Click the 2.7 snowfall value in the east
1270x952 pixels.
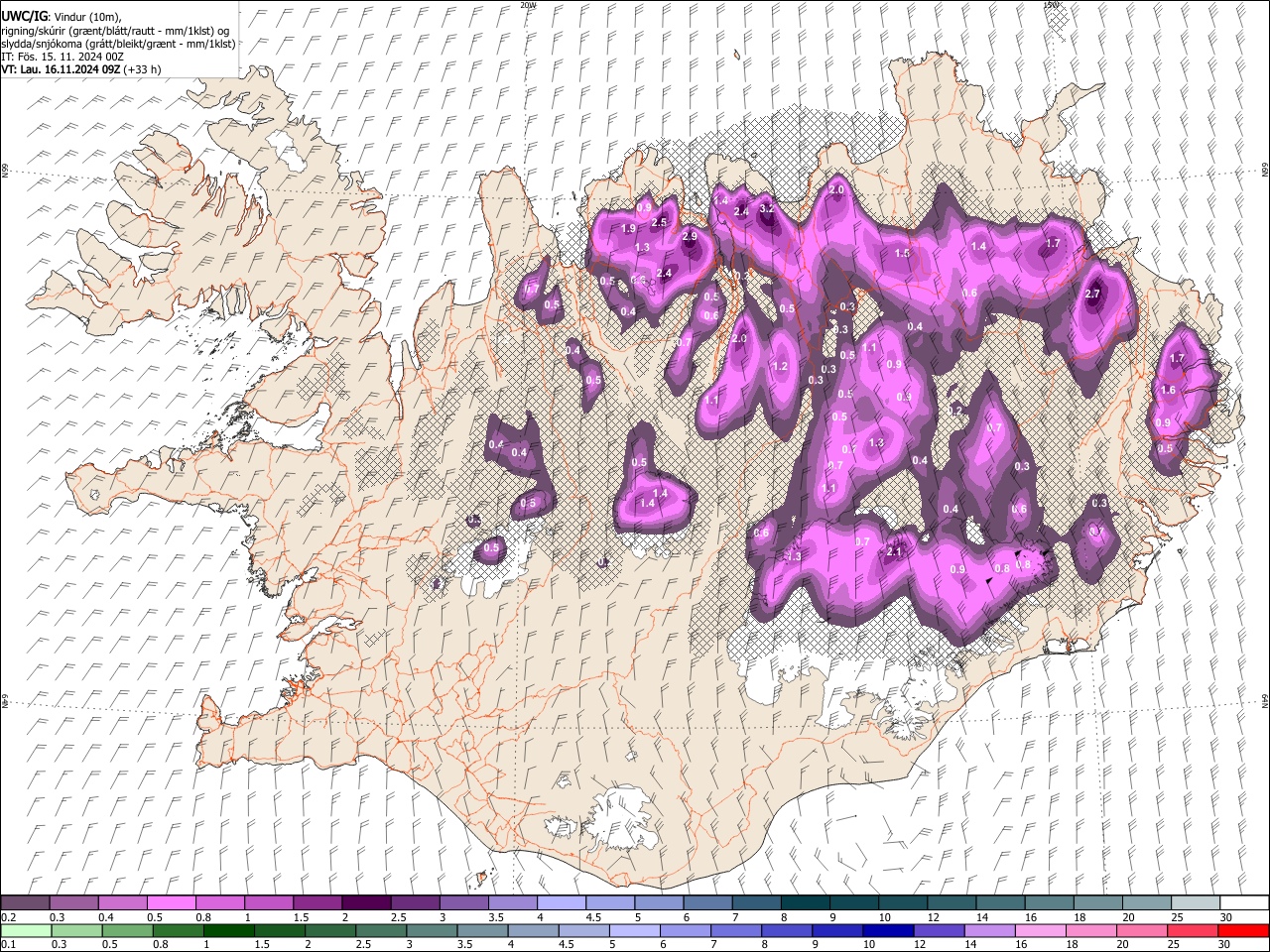pyautogui.click(x=1093, y=295)
